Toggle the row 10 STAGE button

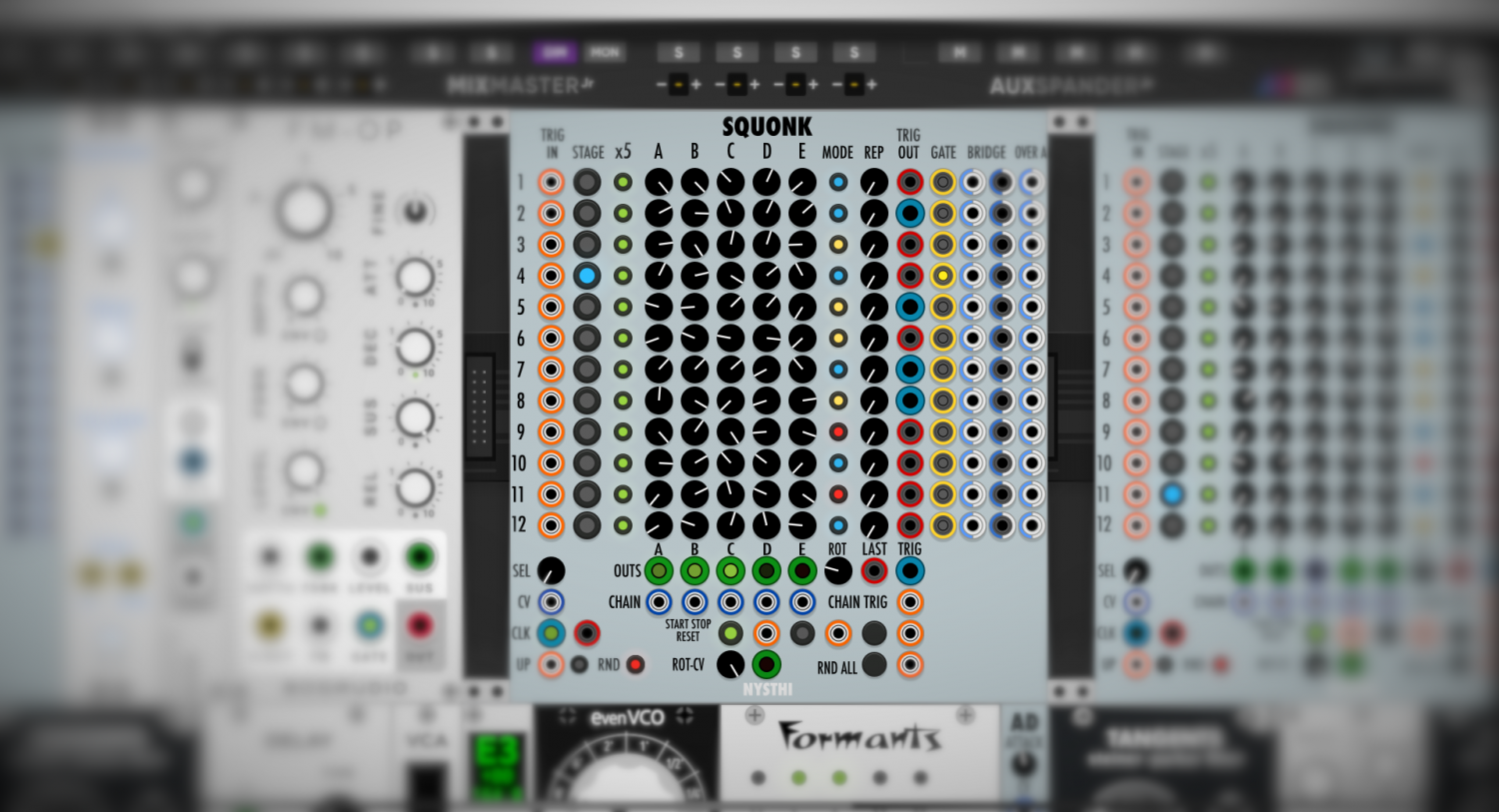587,463
